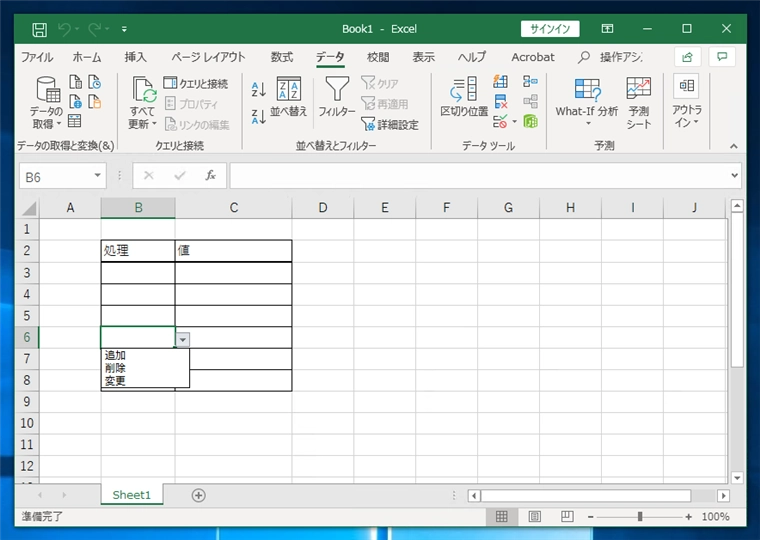Collapse the ribbon with the chevron

coord(733,146)
